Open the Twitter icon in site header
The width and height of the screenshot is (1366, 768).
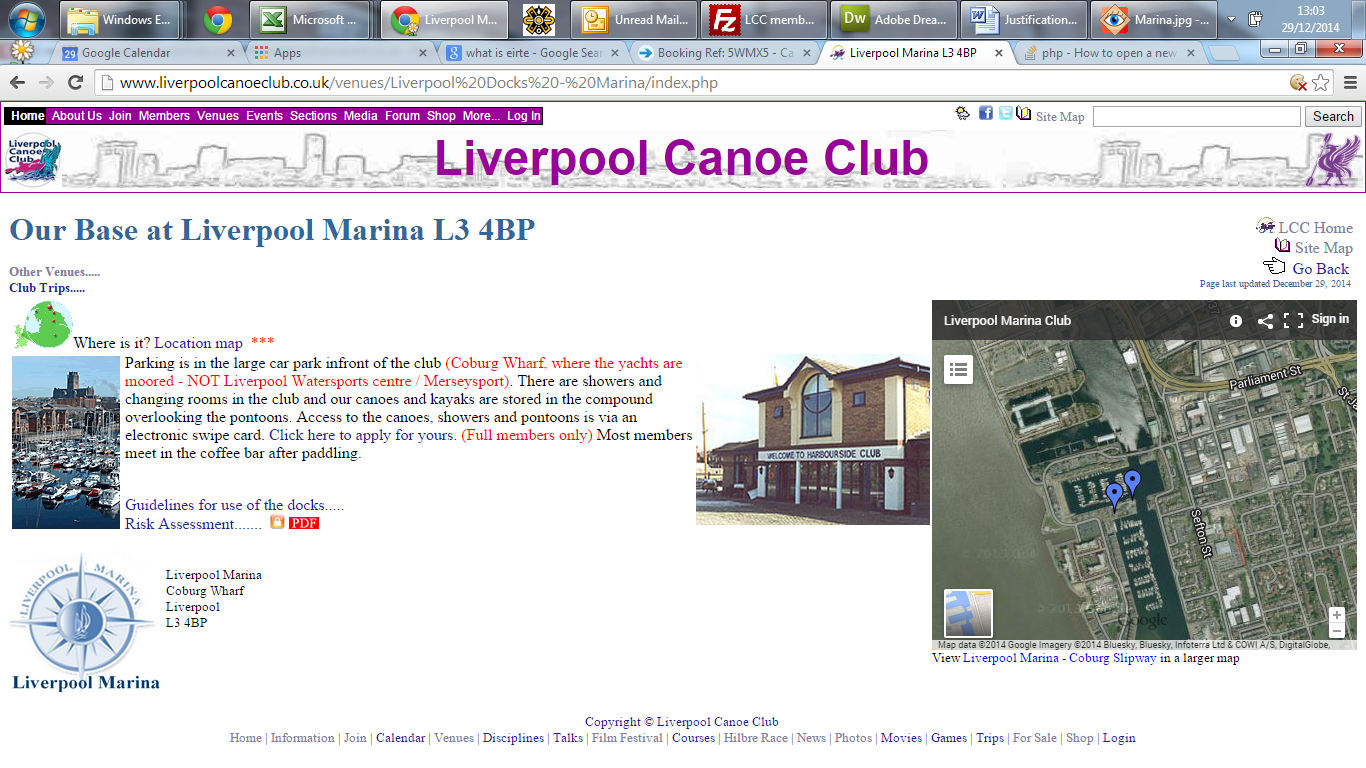tap(1005, 114)
